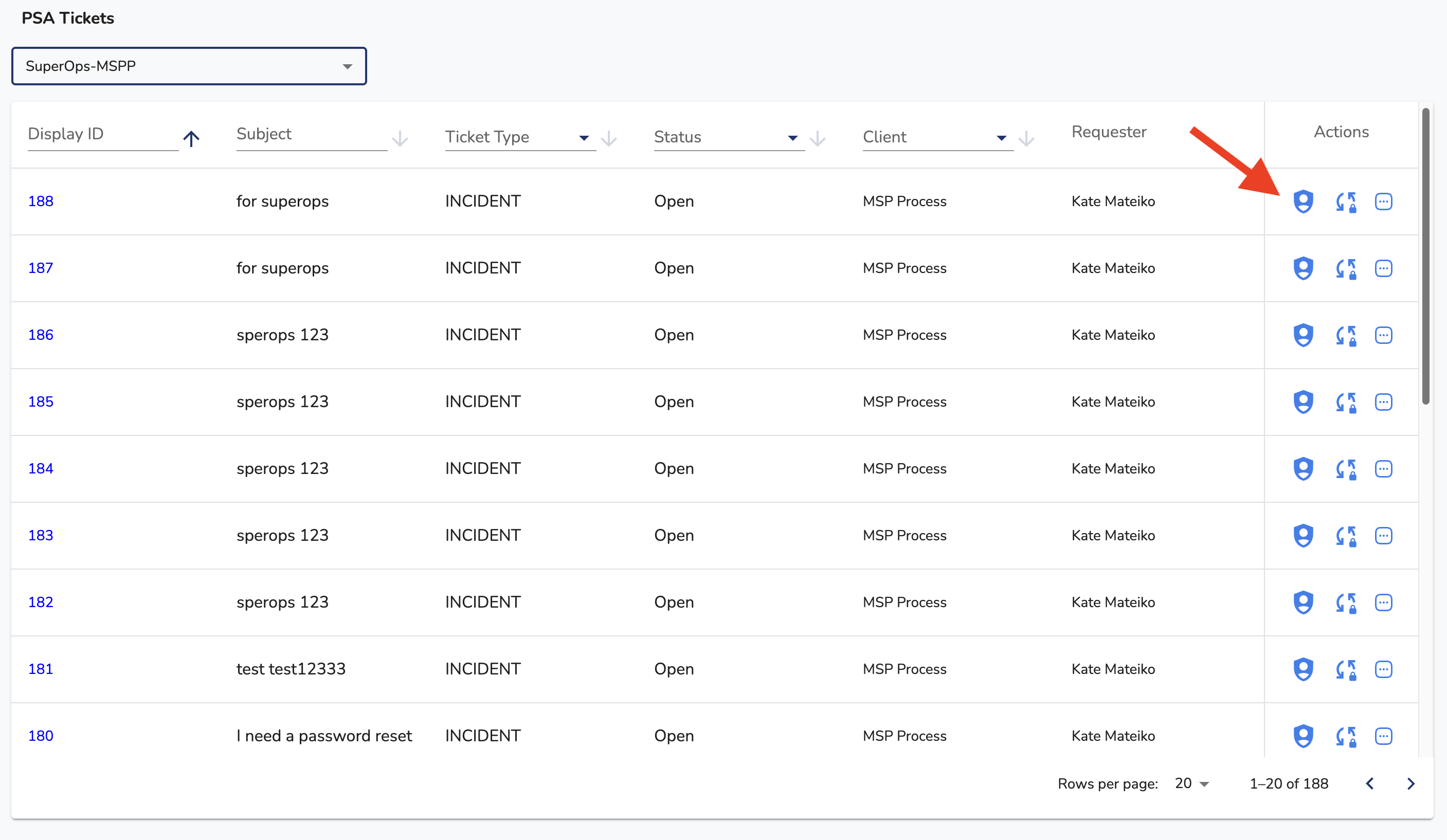Click the shield user icon on ticket 185

(x=1303, y=402)
